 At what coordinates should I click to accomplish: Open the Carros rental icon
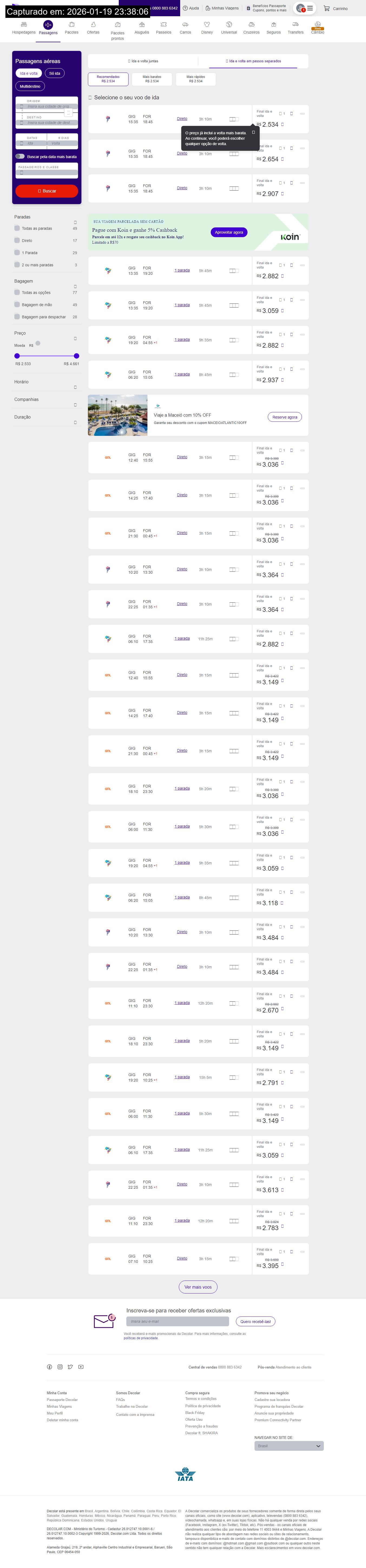185,25
